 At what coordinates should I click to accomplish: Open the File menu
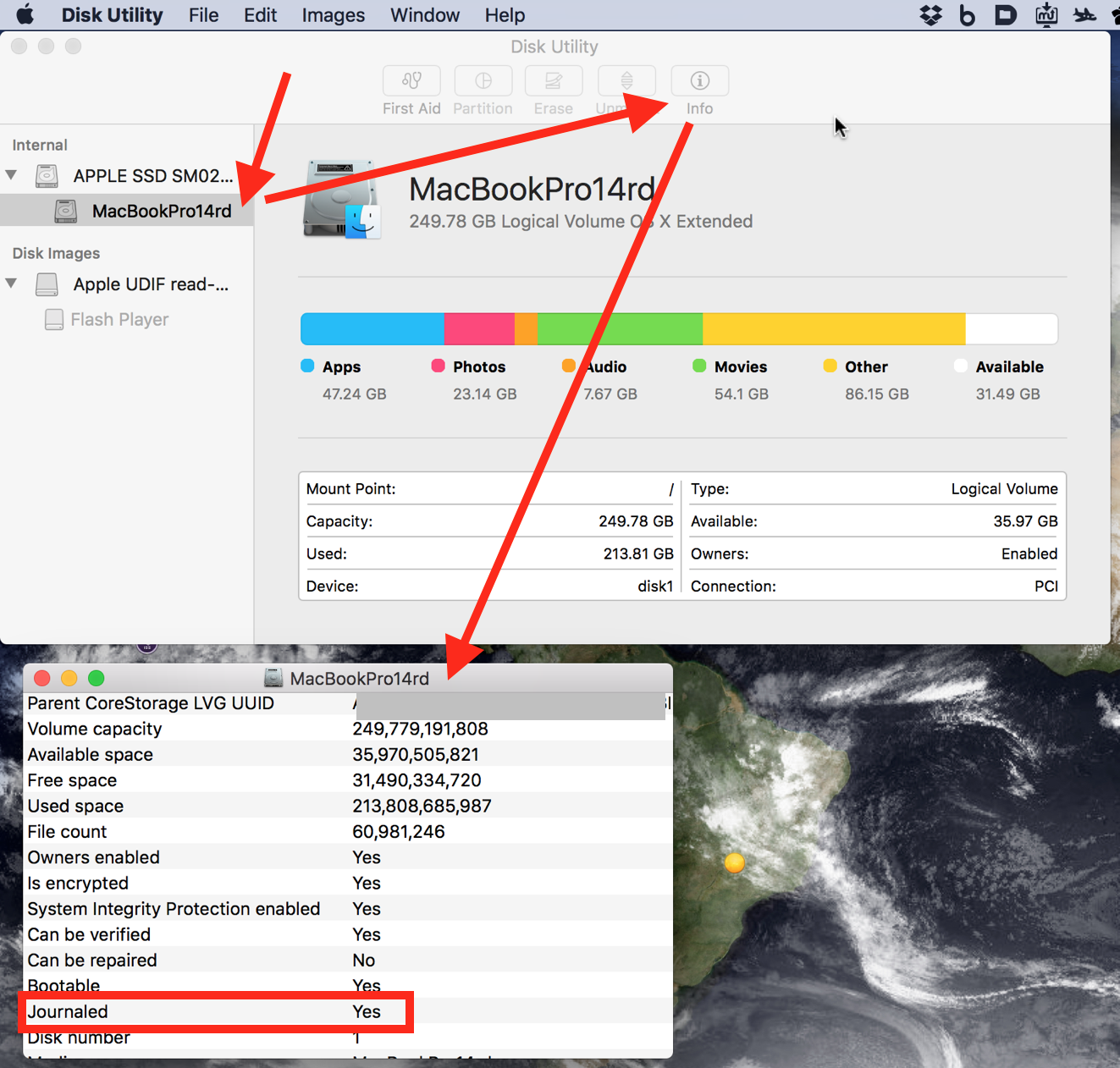coord(203,14)
